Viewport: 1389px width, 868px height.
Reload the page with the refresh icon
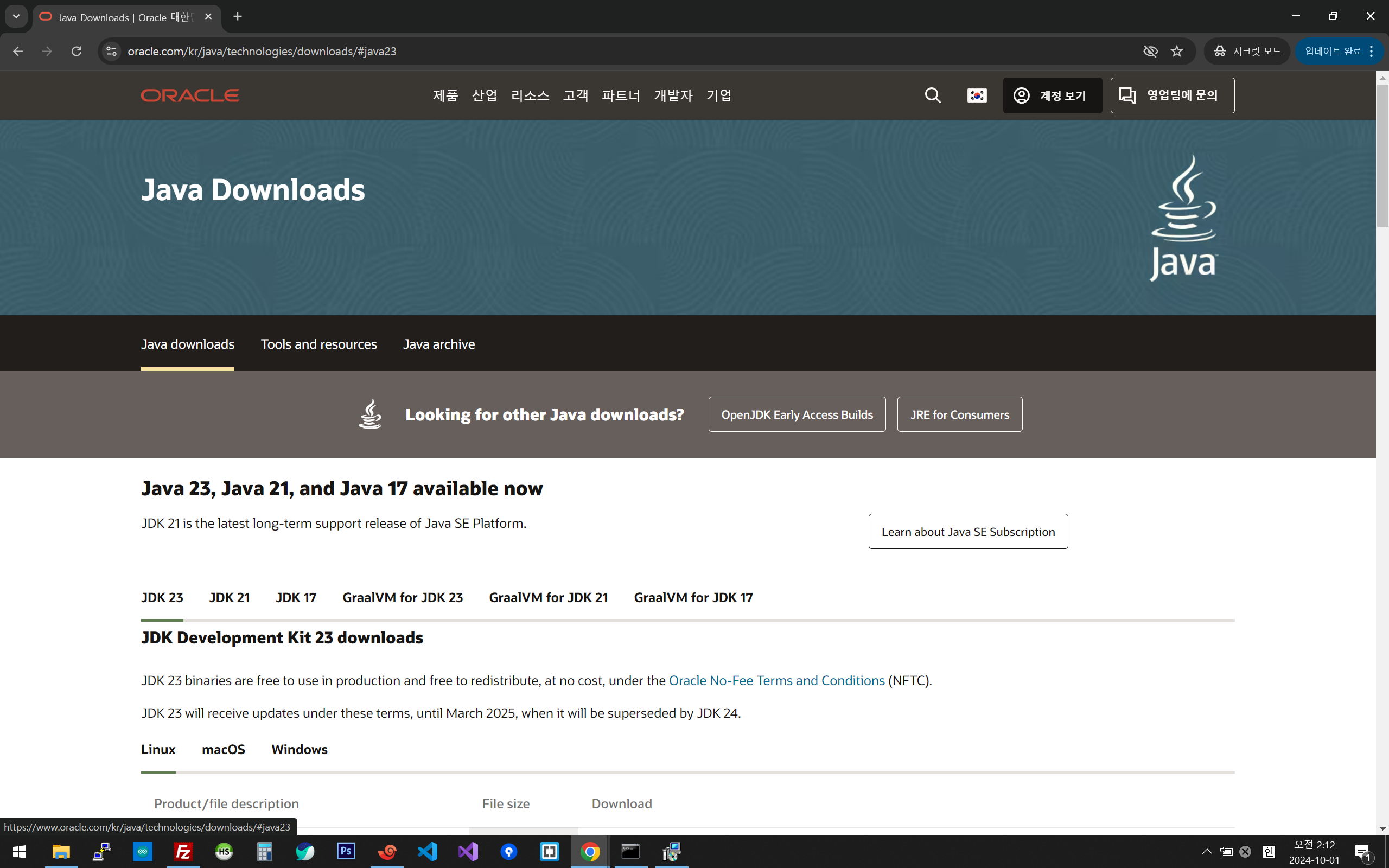77,51
